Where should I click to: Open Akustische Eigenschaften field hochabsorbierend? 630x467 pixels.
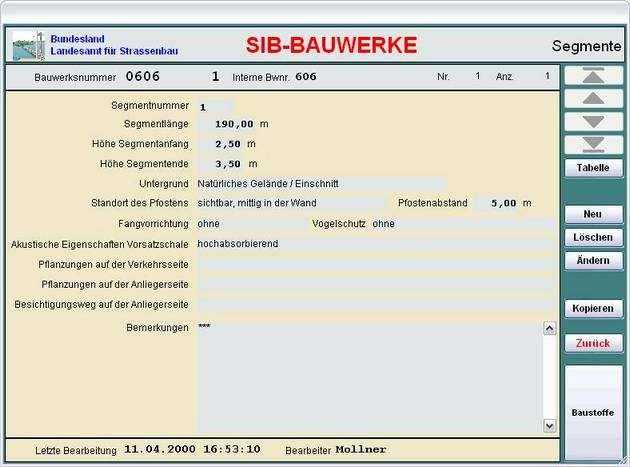(376, 244)
